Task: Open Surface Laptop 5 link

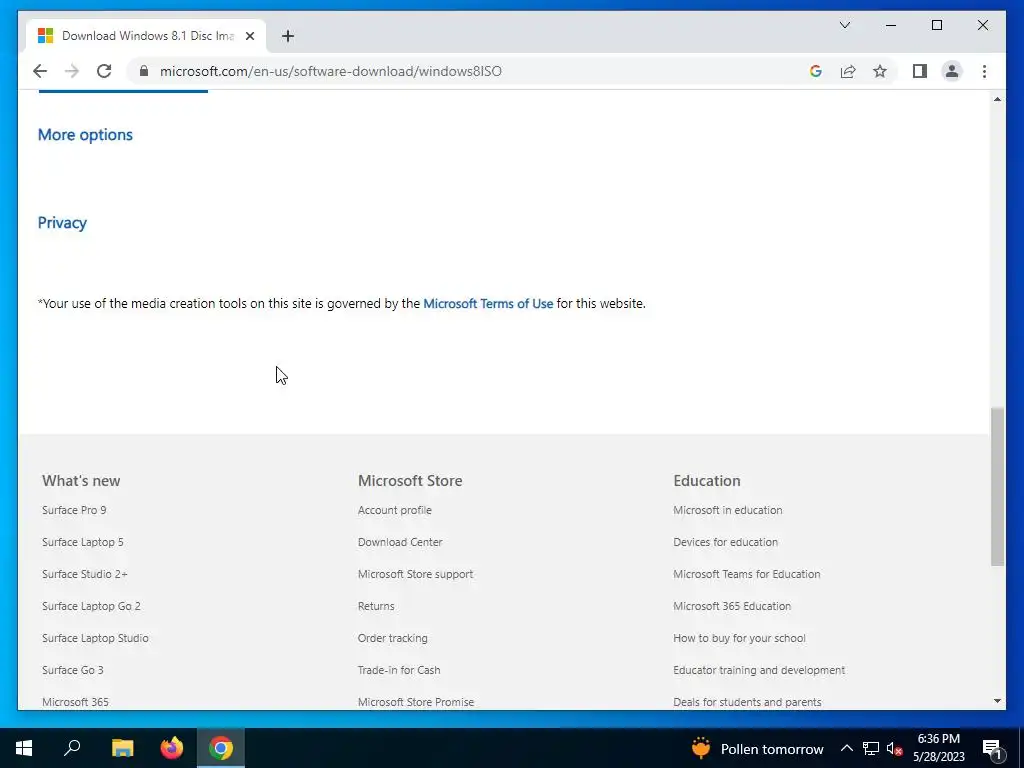Action: click(82, 542)
